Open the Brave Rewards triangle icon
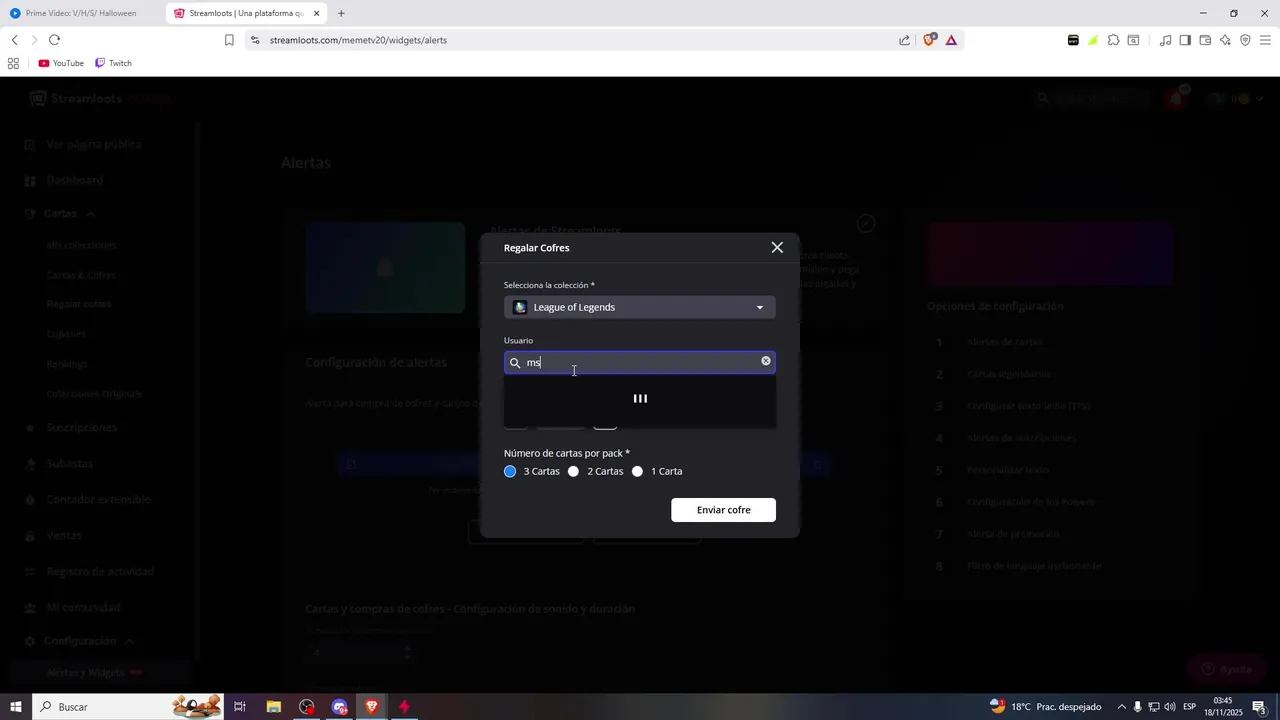Screen dimensions: 1280x720 951,40
